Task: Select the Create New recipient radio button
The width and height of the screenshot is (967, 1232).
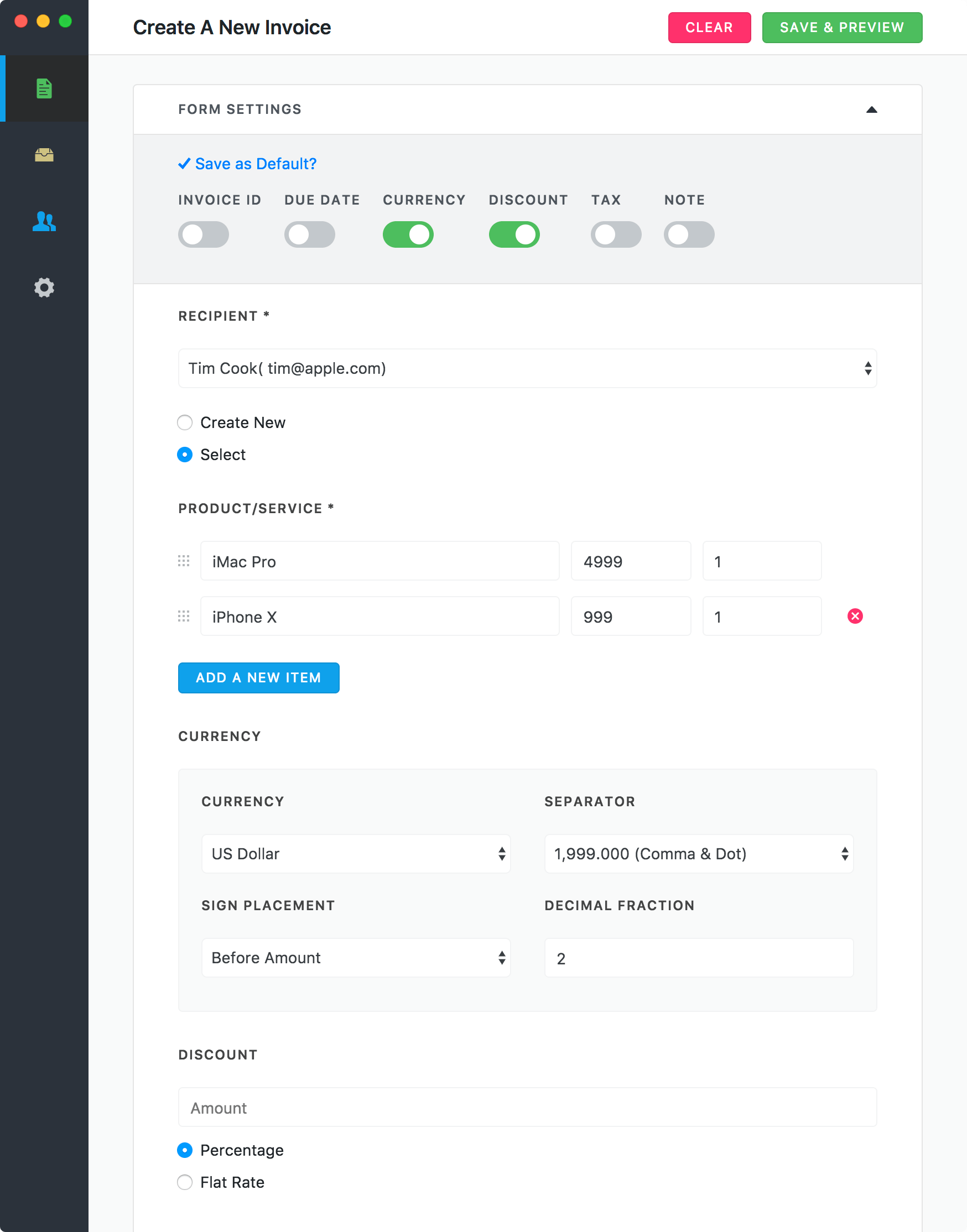Action: pyautogui.click(x=185, y=422)
